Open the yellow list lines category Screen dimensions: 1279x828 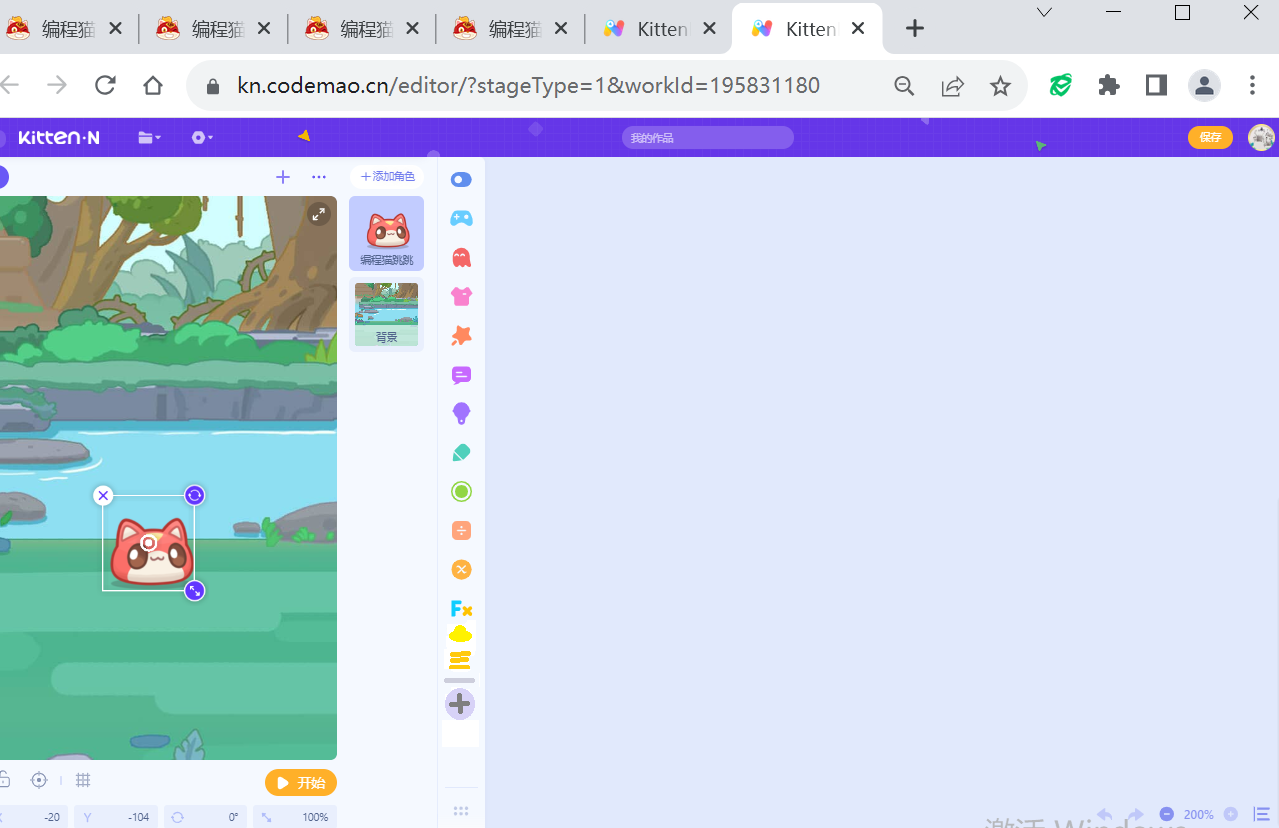(460, 659)
